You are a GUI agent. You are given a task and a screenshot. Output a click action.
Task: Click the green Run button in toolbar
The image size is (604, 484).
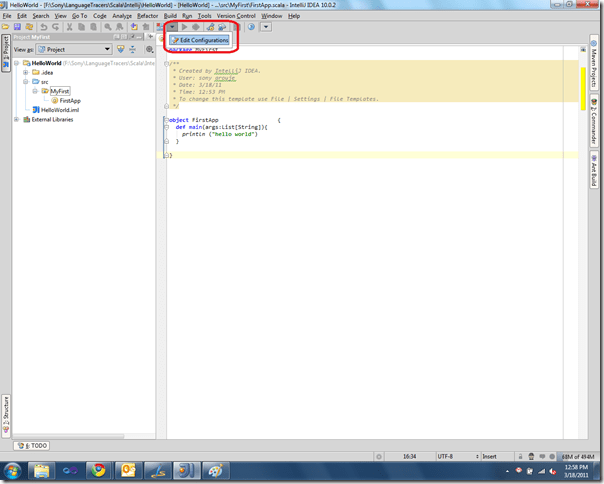(184, 27)
